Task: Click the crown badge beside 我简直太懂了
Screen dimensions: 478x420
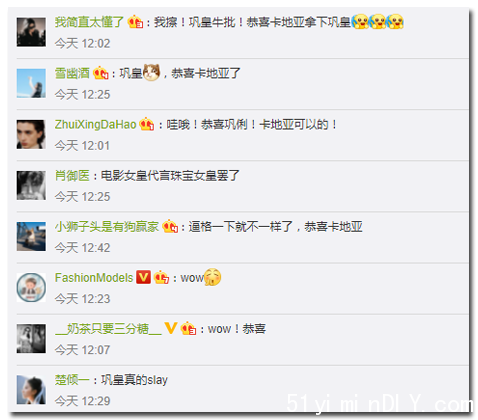Action: tap(135, 22)
